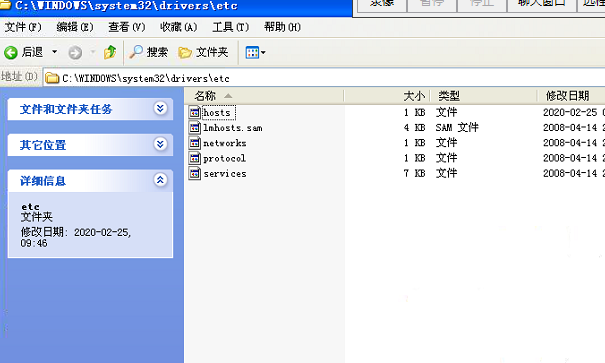This screenshot has height=363, width=605.
Task: Select the hosts file icon
Action: tap(195, 112)
